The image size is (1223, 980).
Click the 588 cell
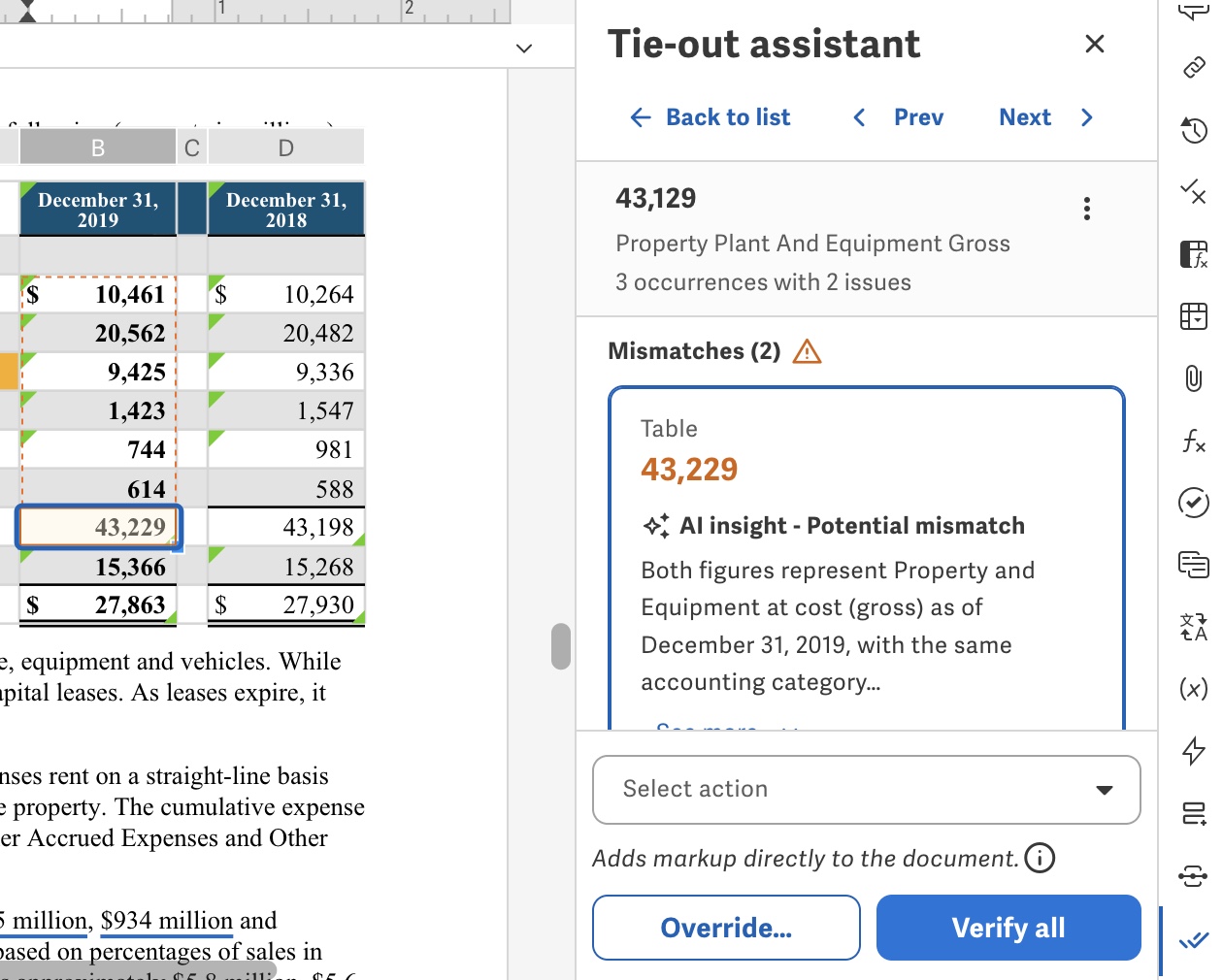(286, 488)
